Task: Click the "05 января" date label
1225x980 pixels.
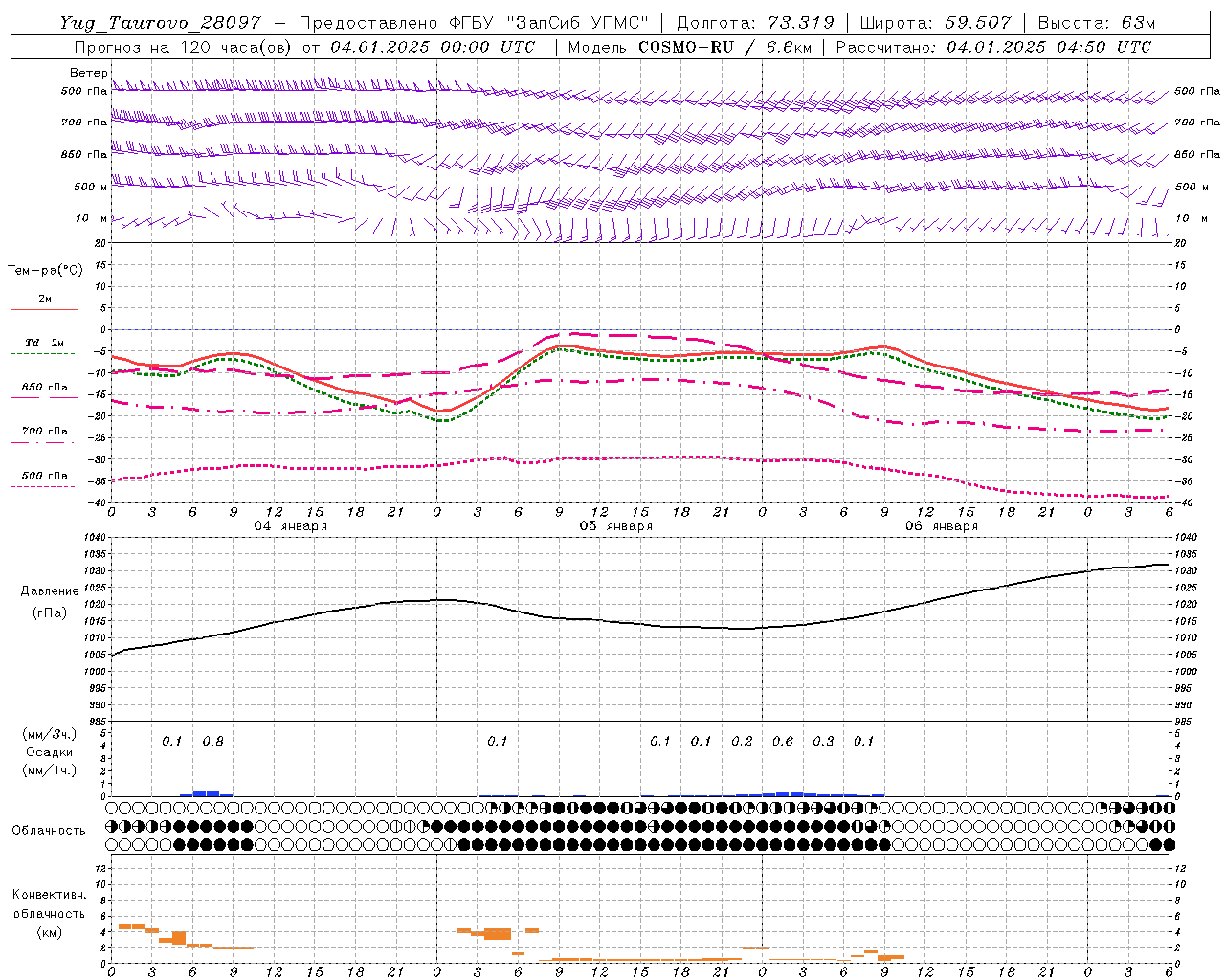Action: tap(615, 526)
